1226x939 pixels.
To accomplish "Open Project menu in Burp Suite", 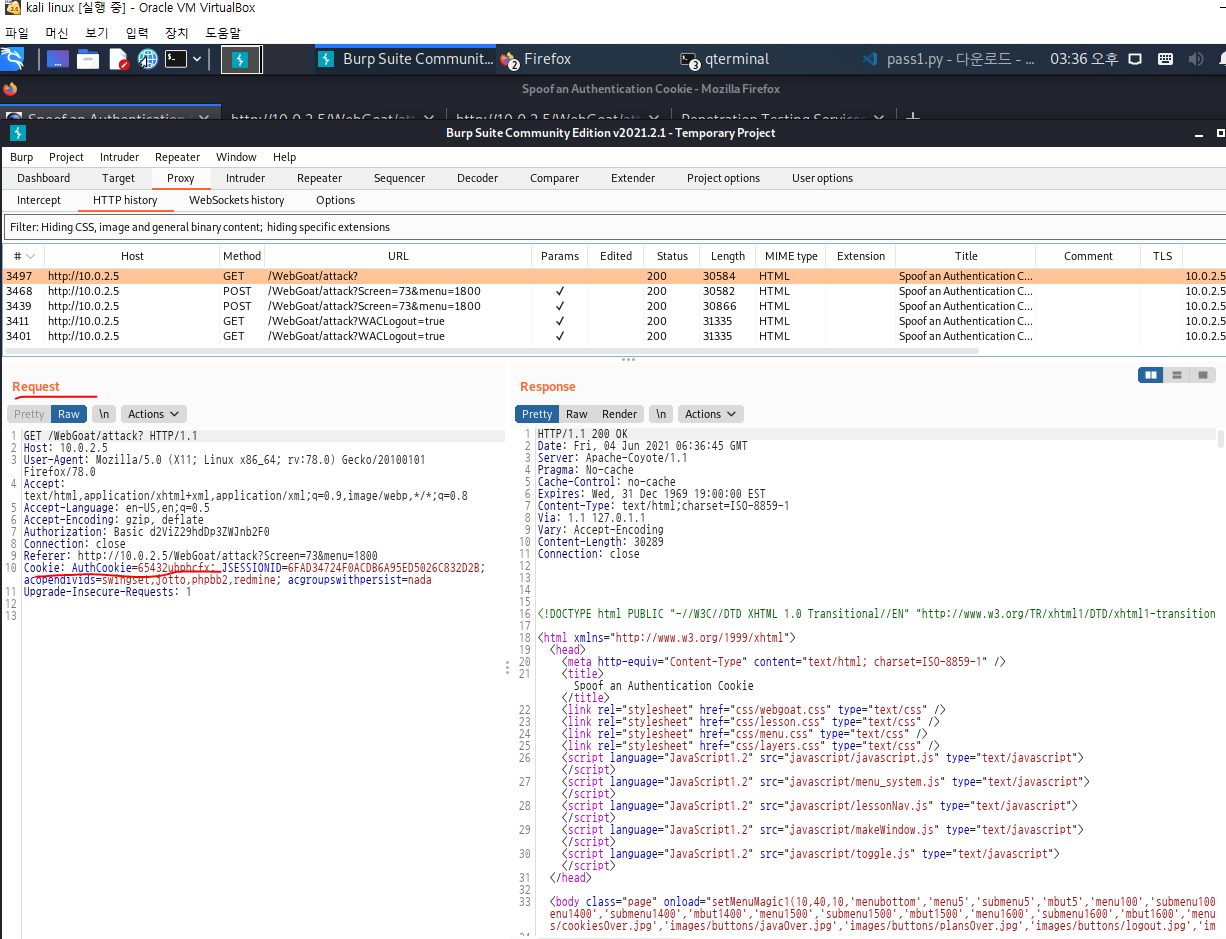I will [x=66, y=157].
